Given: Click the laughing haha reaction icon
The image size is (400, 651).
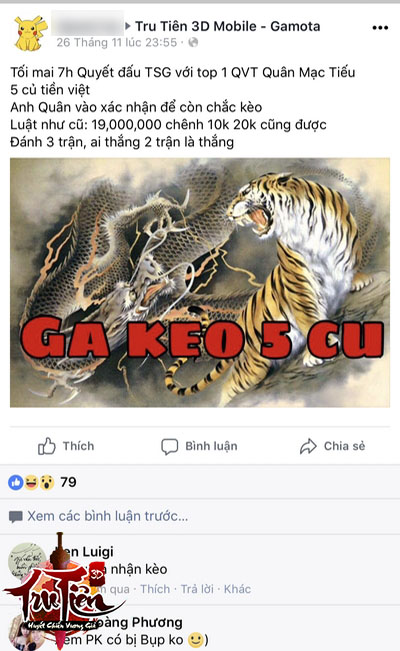Looking at the screenshot, I should tap(31, 482).
